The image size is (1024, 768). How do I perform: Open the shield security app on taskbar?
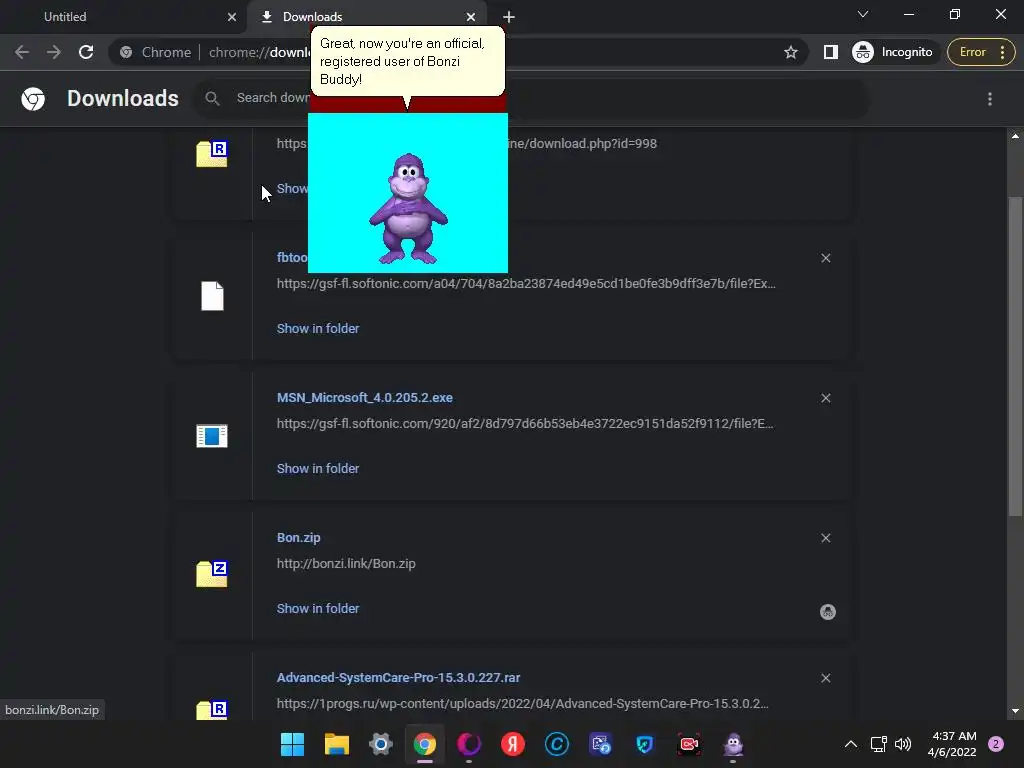[x=645, y=744]
